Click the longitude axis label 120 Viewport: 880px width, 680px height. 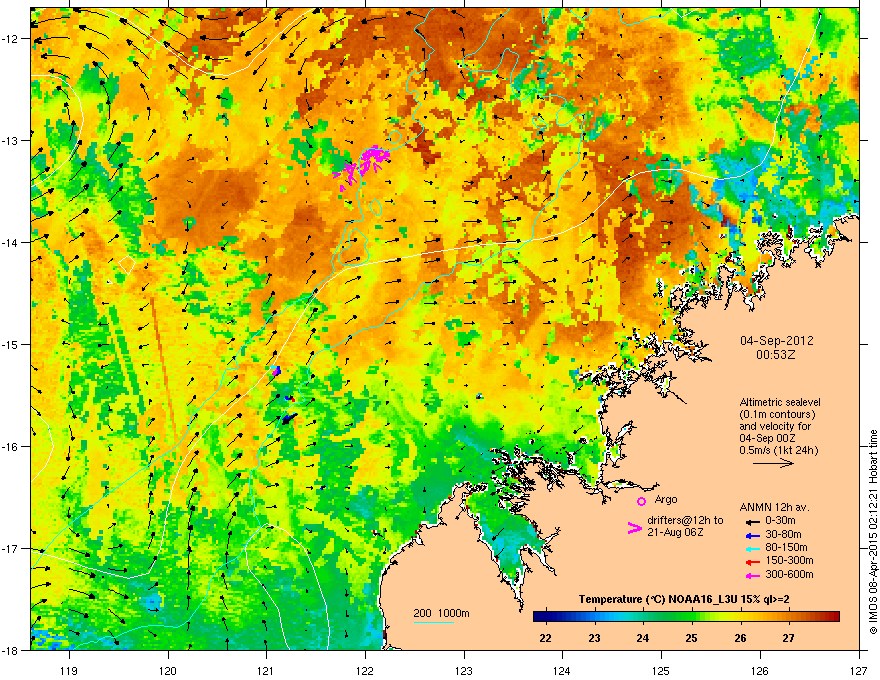168,670
